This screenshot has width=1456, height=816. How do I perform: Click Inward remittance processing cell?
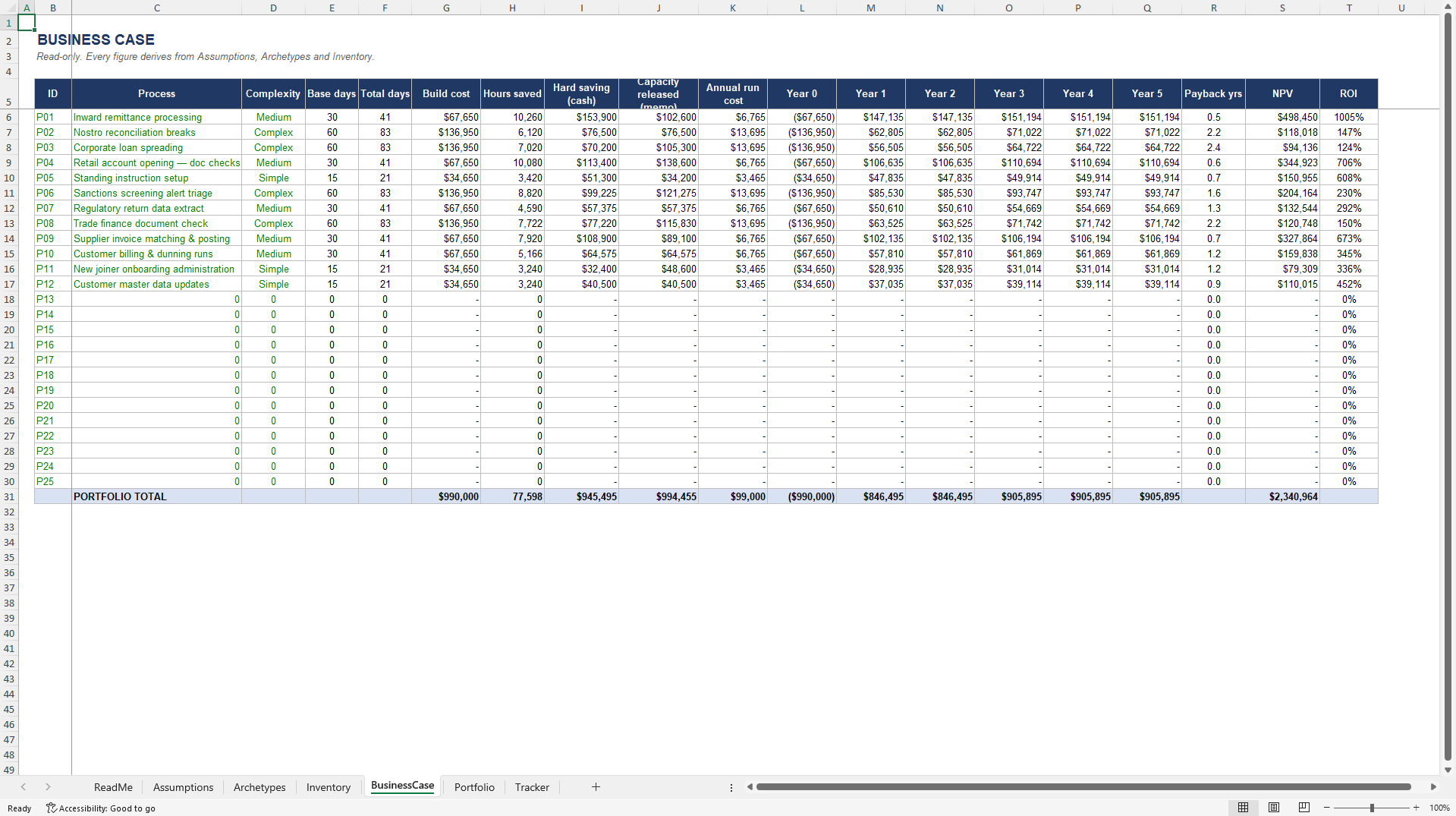tap(156, 117)
